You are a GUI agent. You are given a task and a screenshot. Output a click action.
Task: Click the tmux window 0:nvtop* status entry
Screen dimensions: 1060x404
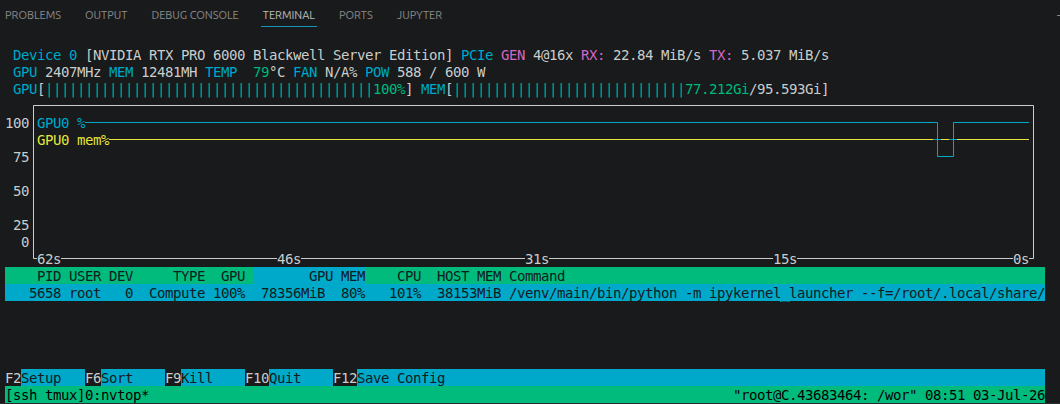point(117,395)
